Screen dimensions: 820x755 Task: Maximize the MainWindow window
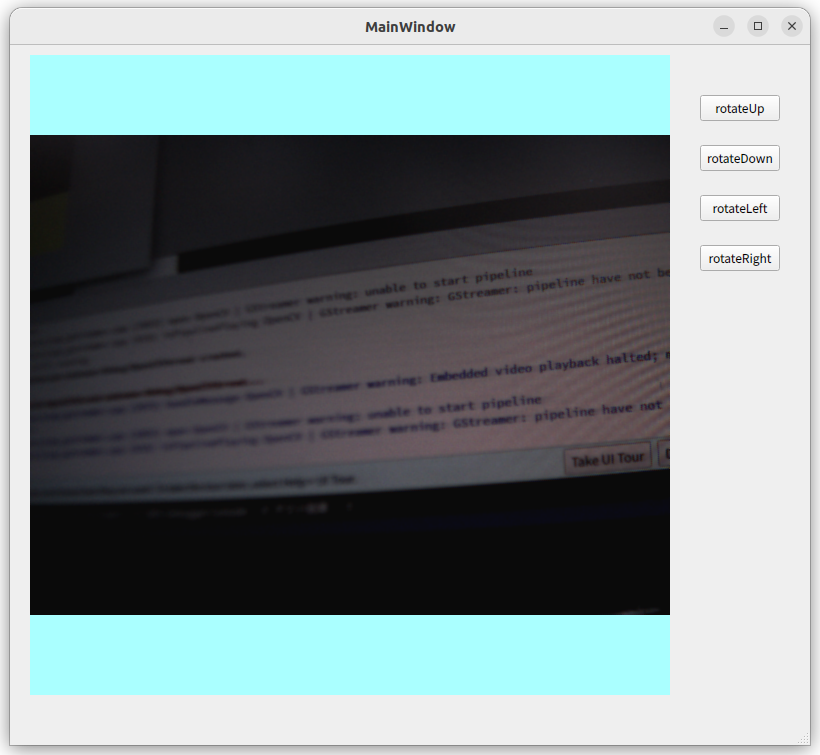click(x=758, y=26)
